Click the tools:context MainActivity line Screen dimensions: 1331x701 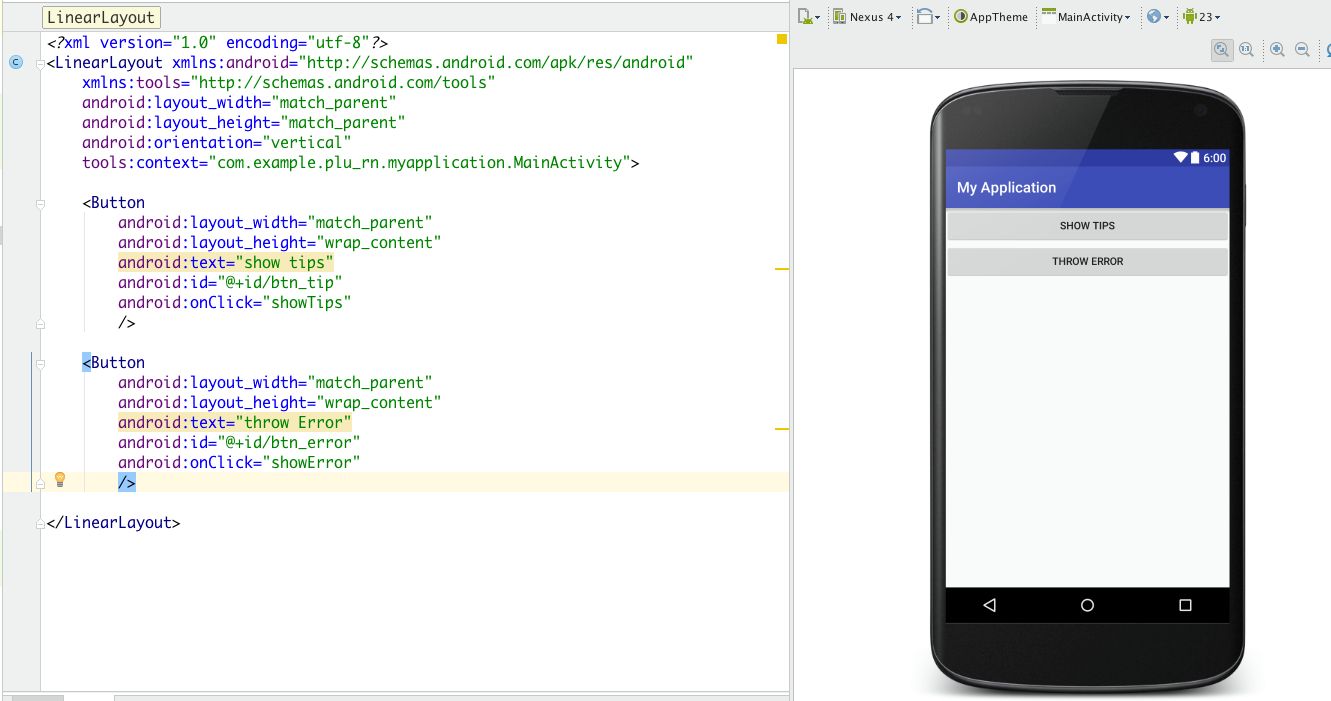click(361, 162)
